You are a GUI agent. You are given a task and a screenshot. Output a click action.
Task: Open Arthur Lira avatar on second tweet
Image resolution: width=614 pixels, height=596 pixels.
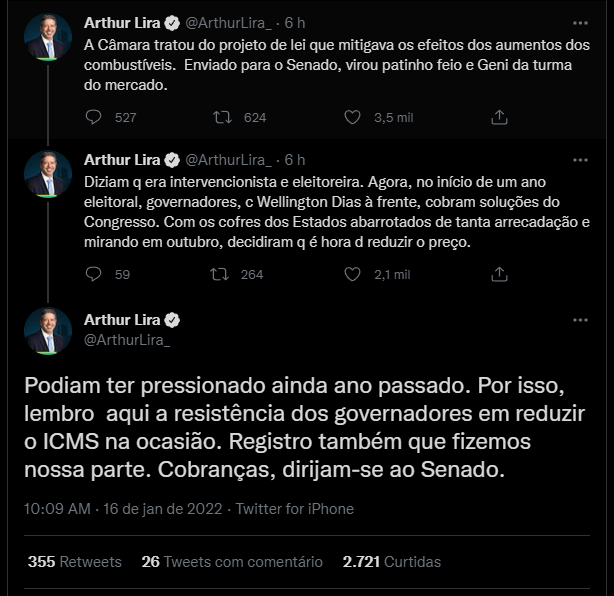(48, 174)
